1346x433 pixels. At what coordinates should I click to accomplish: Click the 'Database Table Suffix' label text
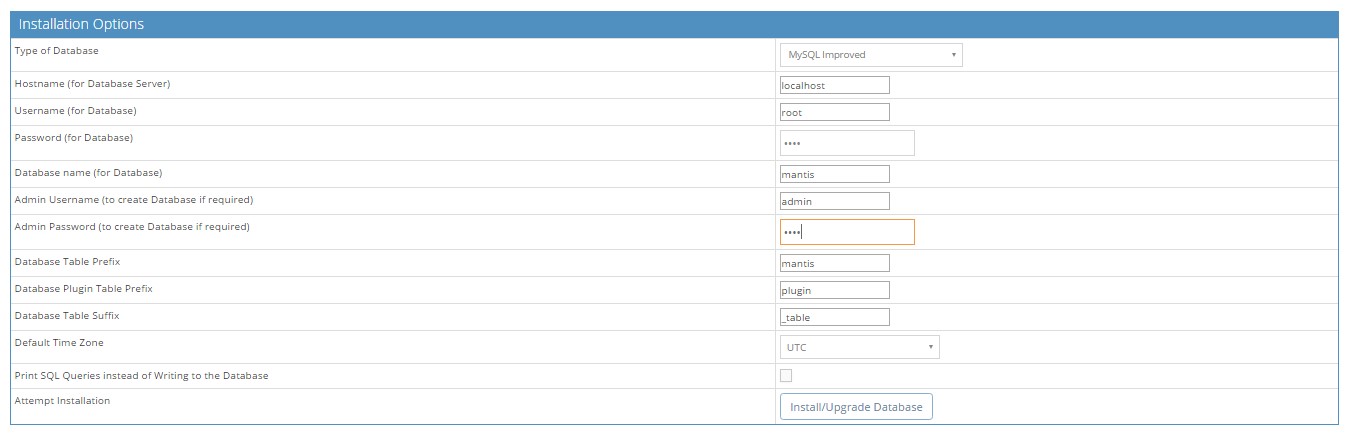click(67, 316)
